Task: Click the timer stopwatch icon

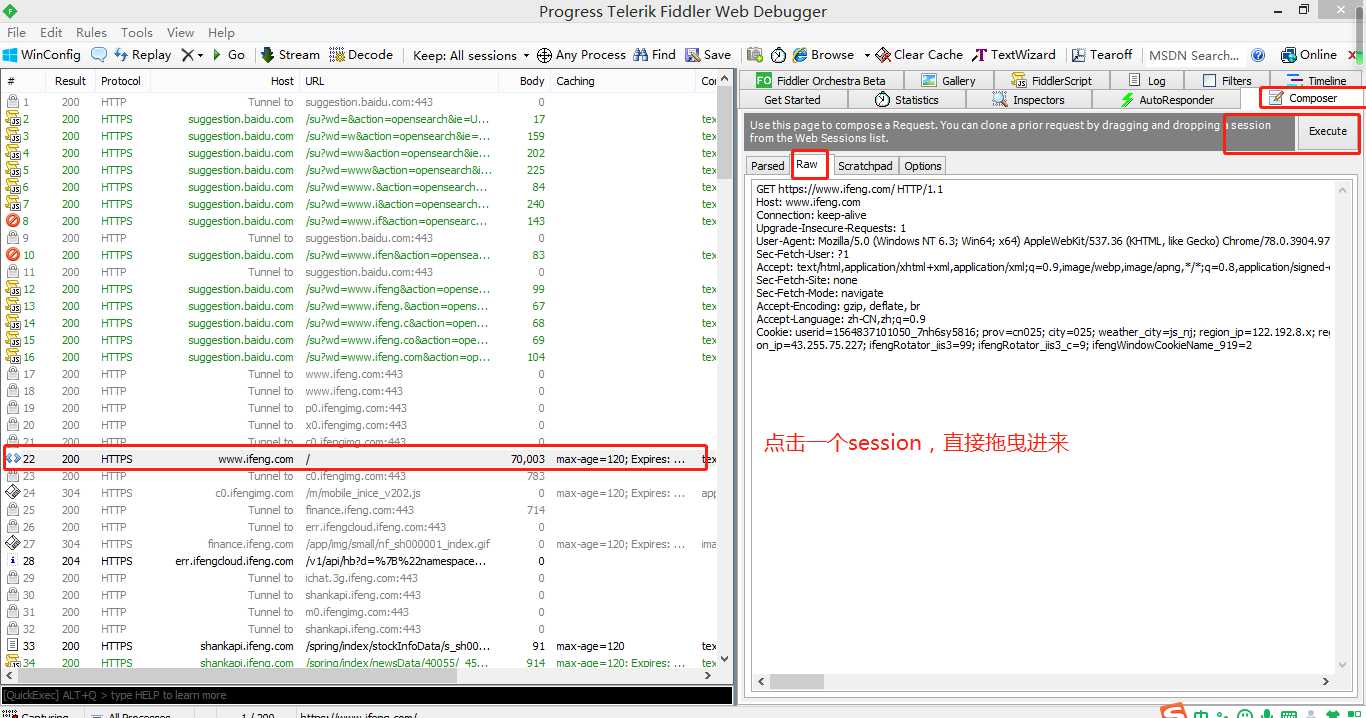Action: (777, 55)
